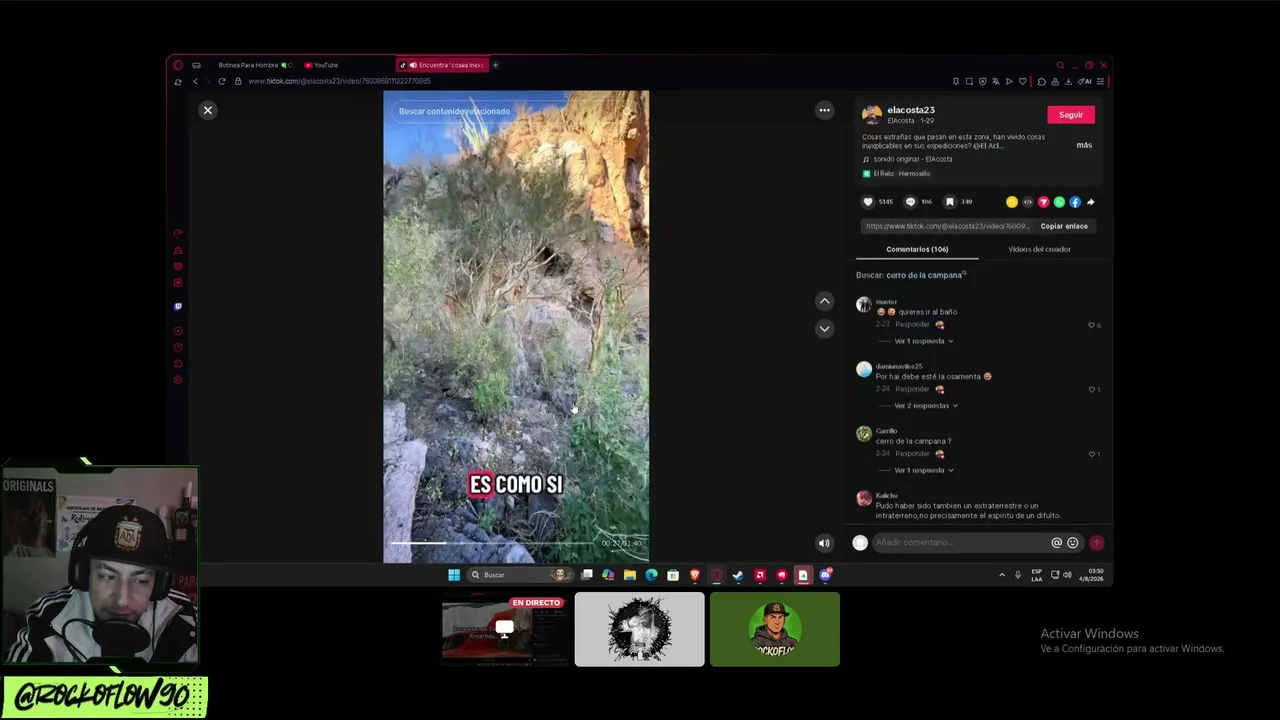Save the video with the bookmark icon
Screen dimensions: 1280x720
(x=950, y=202)
